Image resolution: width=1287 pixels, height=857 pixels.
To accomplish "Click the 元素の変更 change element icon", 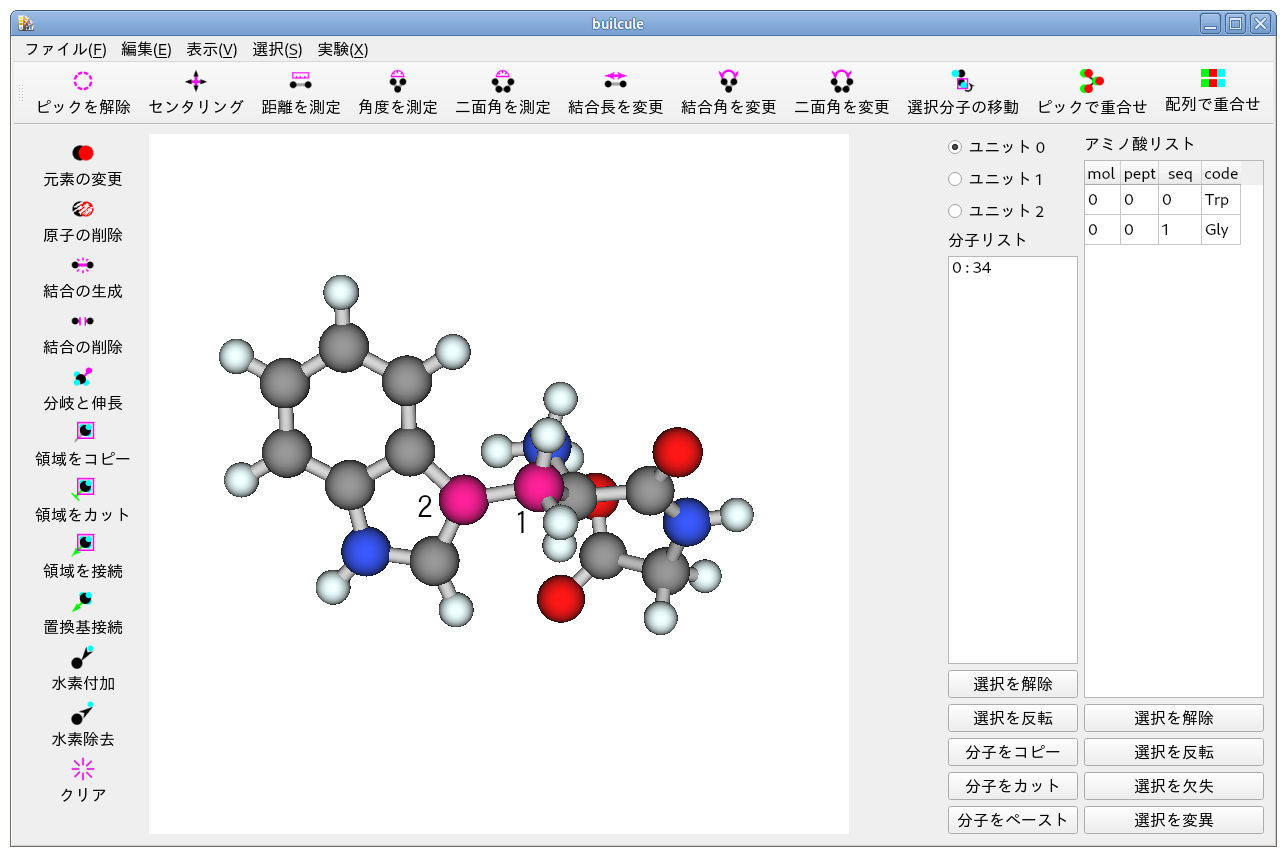I will [83, 153].
